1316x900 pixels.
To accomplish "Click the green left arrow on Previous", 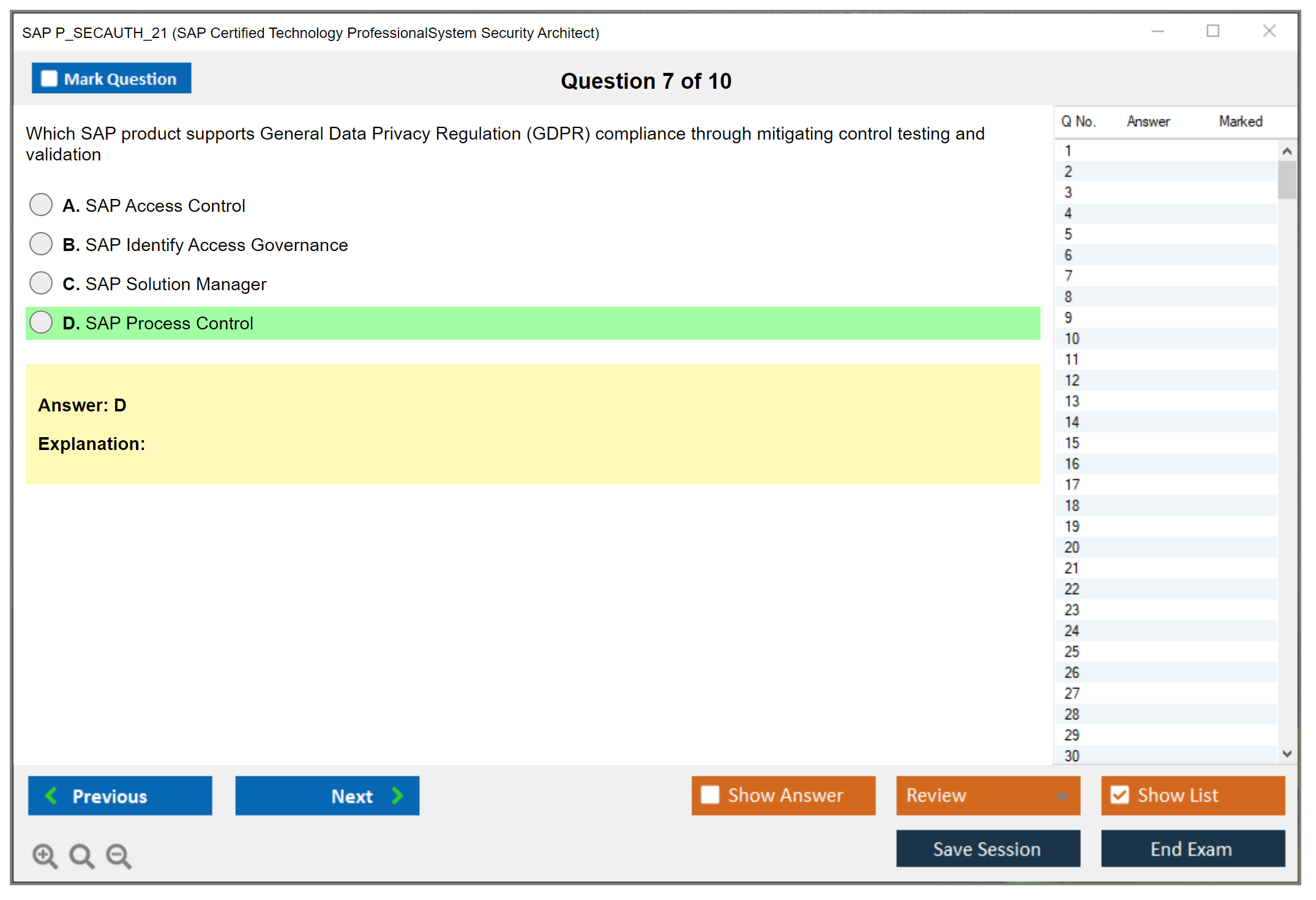I will tap(51, 795).
